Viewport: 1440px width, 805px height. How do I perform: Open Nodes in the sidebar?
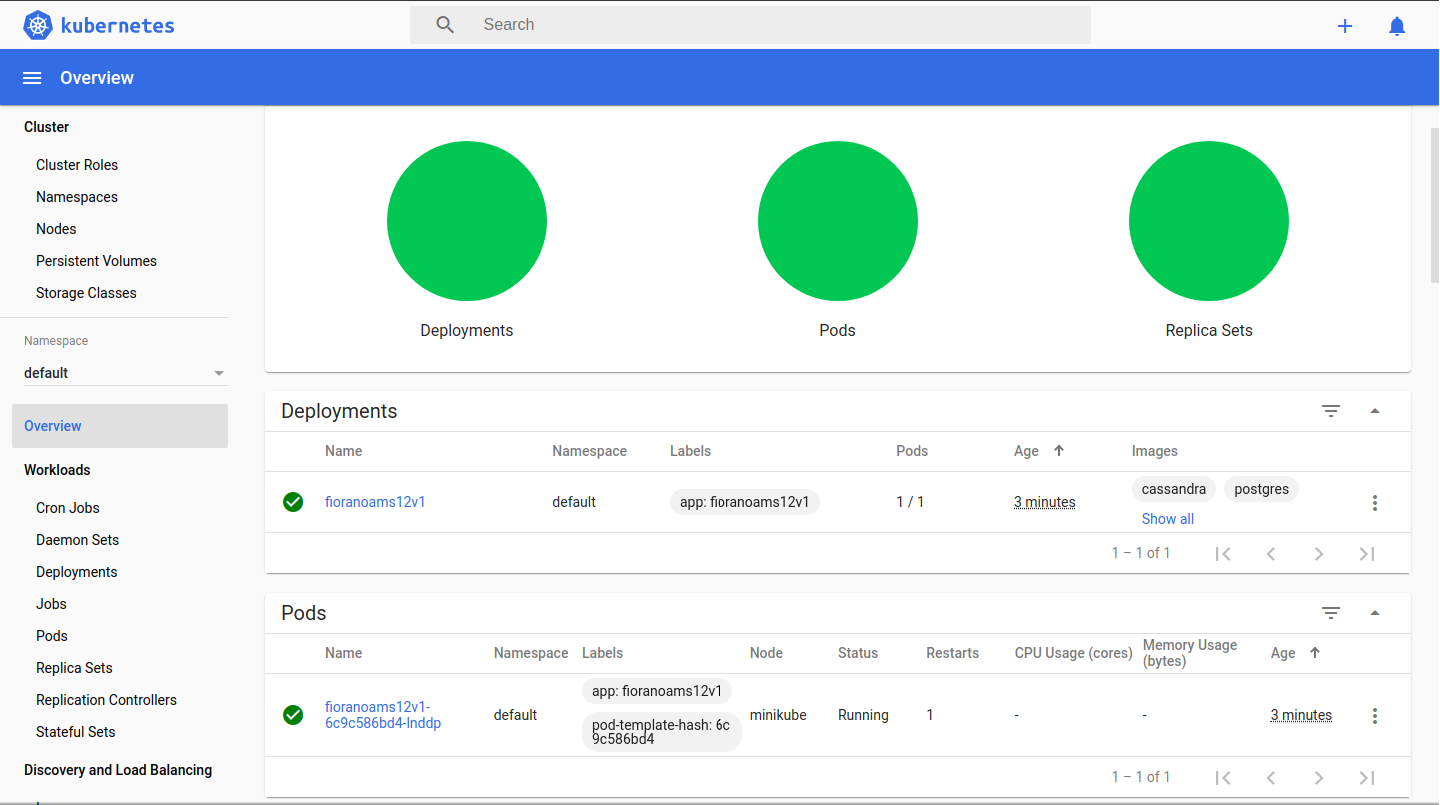(56, 229)
